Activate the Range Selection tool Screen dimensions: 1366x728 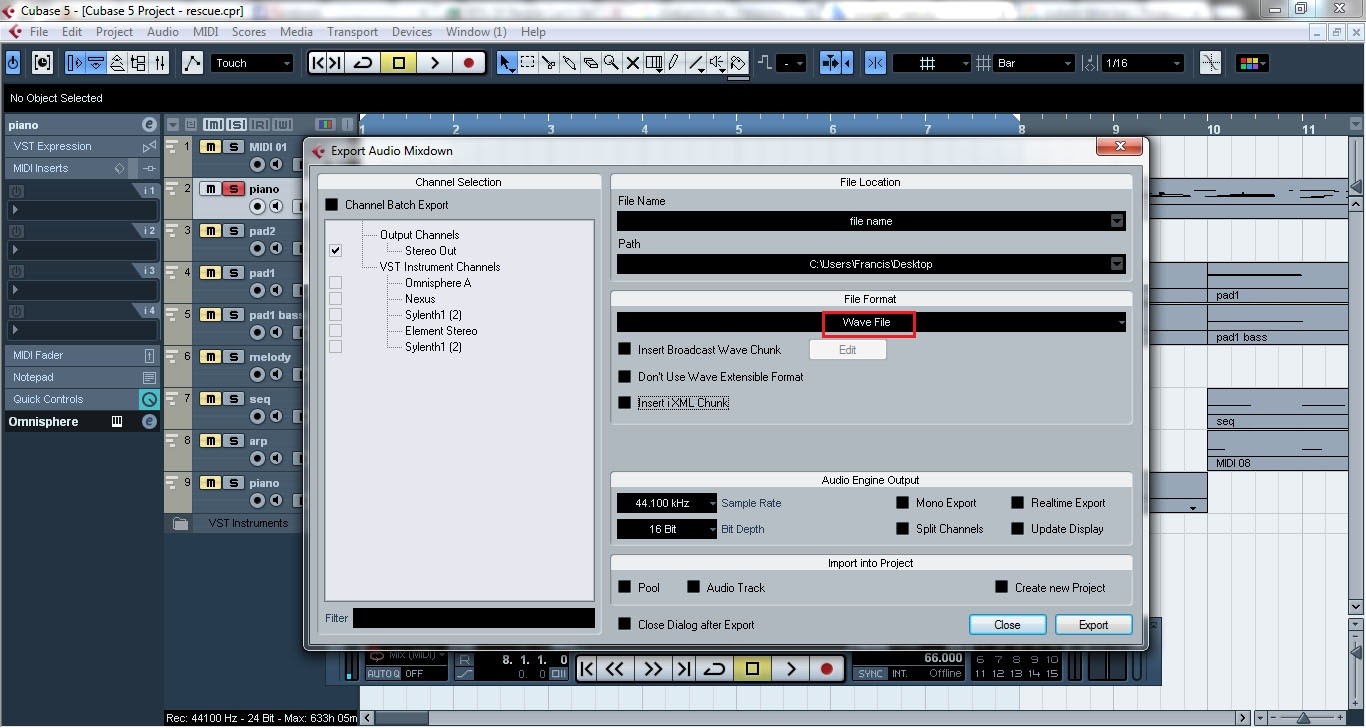pos(527,62)
